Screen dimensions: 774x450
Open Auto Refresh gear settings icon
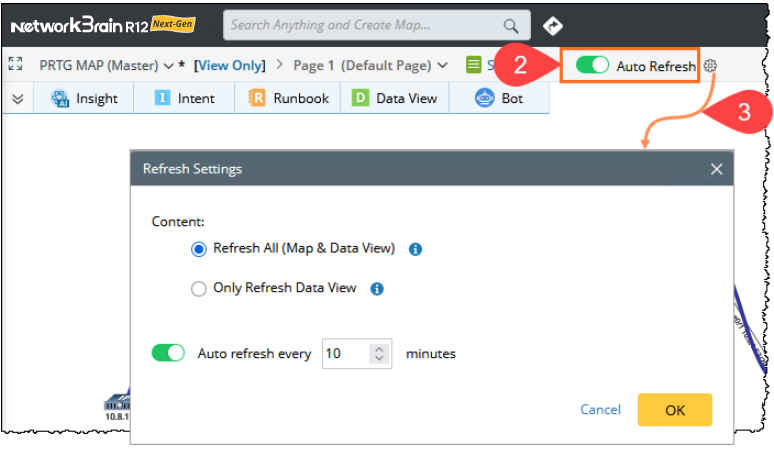coord(710,66)
